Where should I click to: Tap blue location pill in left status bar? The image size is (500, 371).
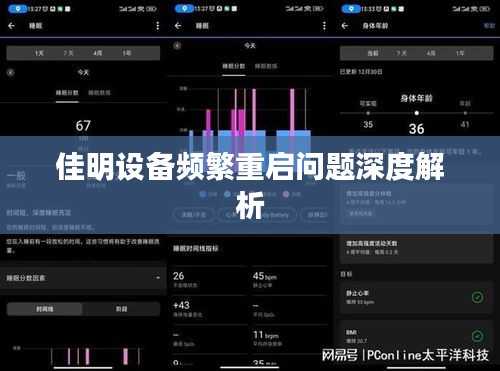(18, 9)
